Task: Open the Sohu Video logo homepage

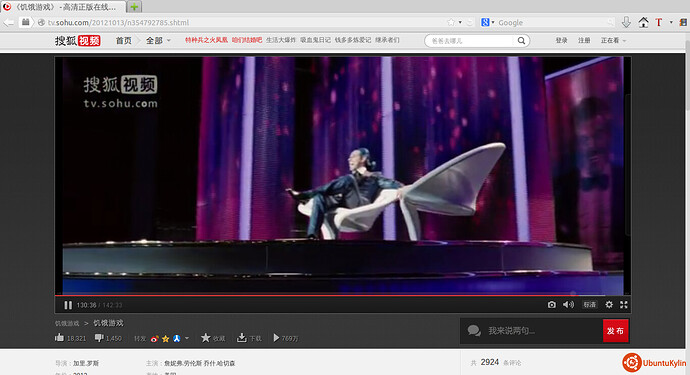Action: [x=78, y=41]
